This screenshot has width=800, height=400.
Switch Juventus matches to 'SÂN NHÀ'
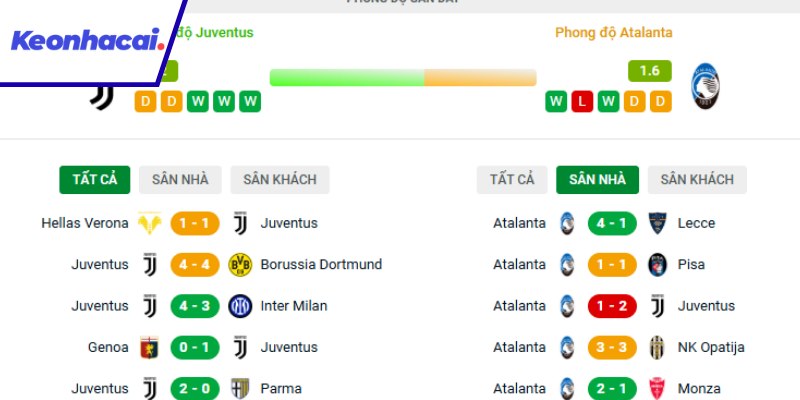point(180,180)
